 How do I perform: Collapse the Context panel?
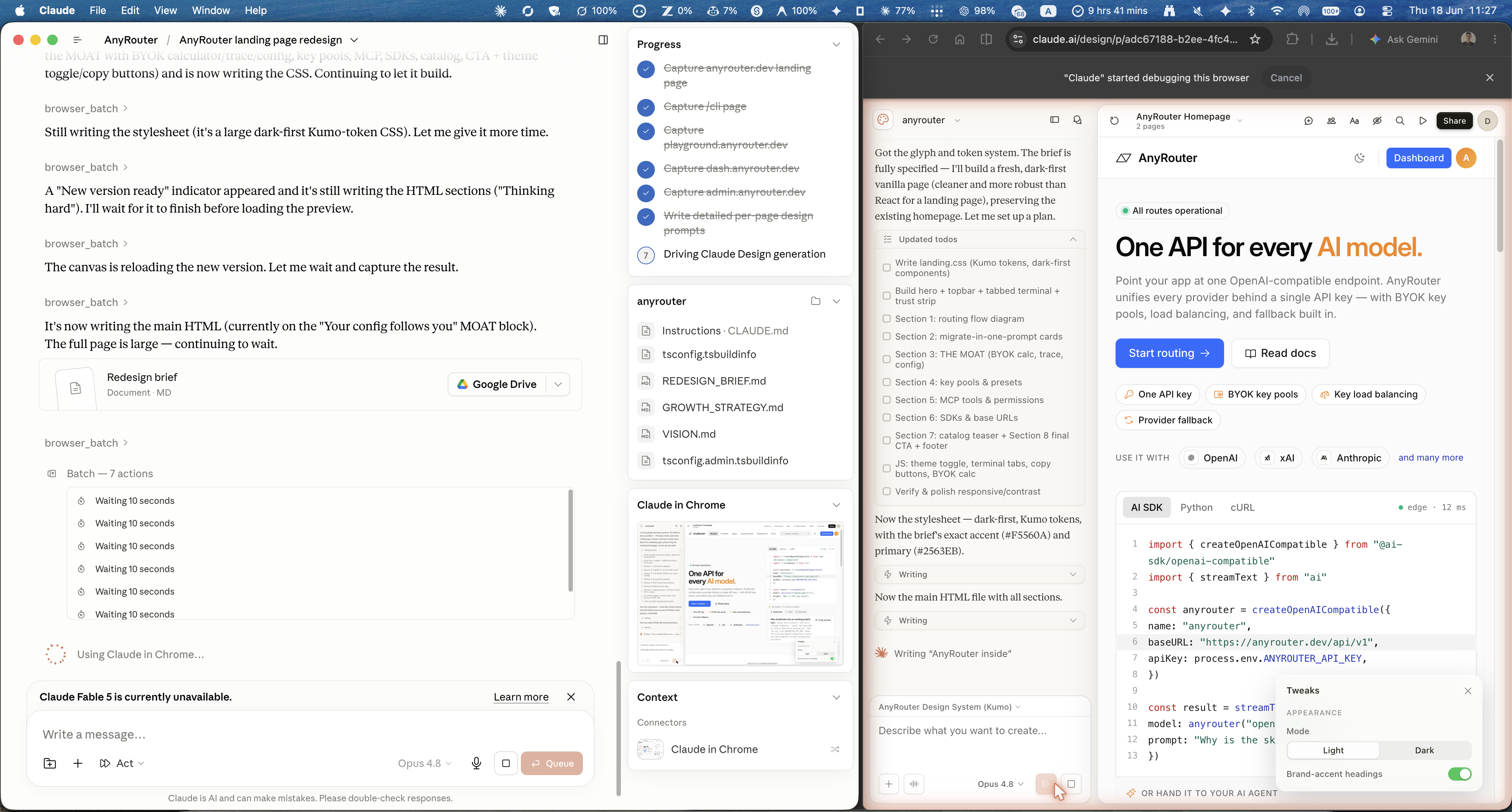836,698
